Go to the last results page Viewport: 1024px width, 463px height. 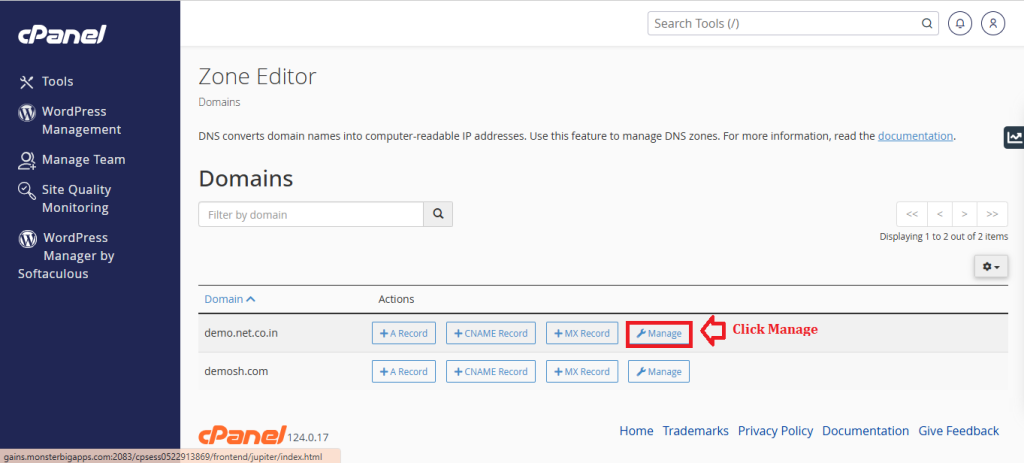992,214
